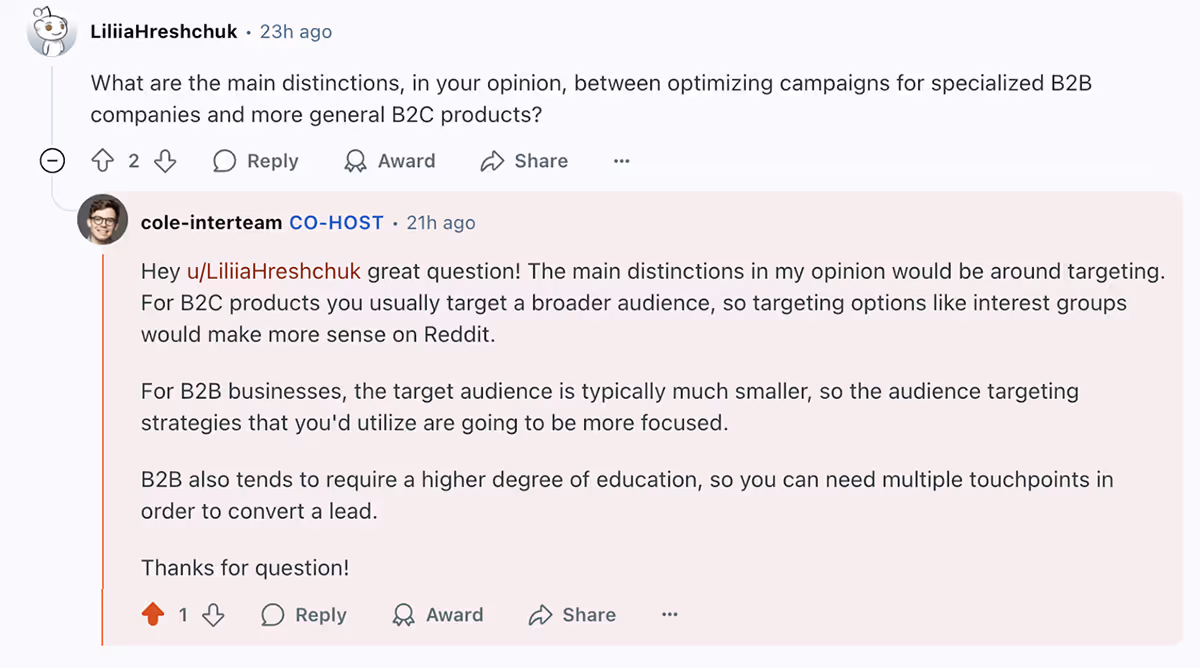1200x668 pixels.
Task: Click cole-interteam's username
Action: 211,222
